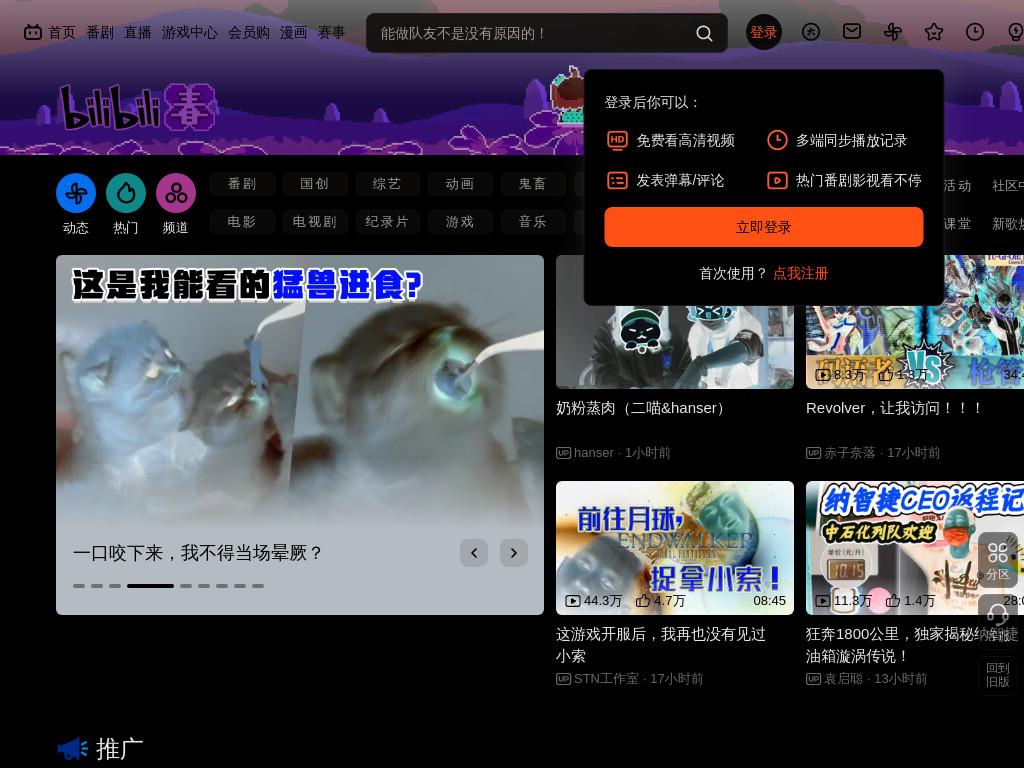Open the Revolver video thumbnail
1024x768 pixels.
pyautogui.click(x=915, y=346)
